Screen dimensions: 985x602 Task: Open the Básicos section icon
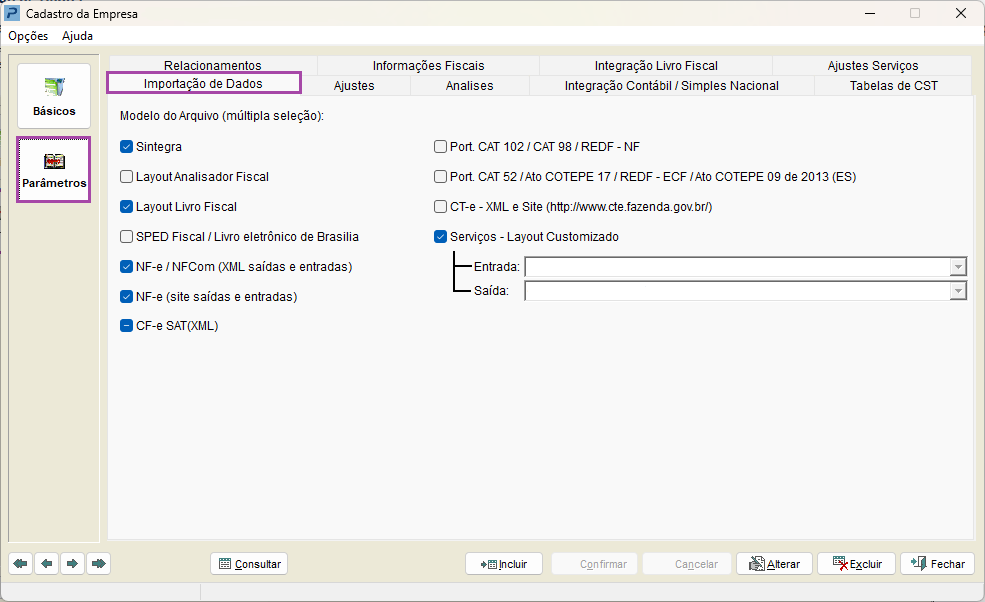point(54,96)
